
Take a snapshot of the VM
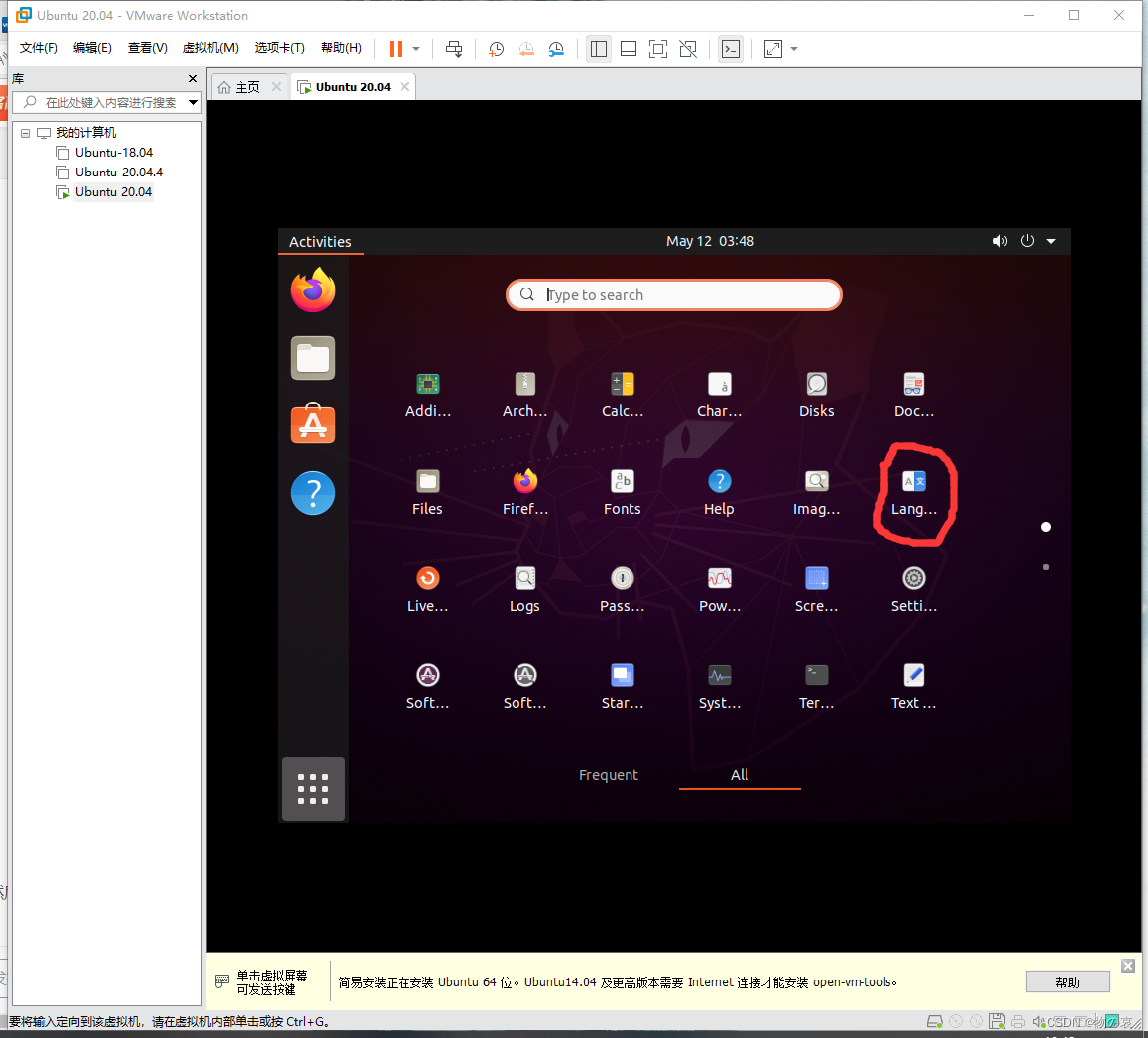point(496,49)
